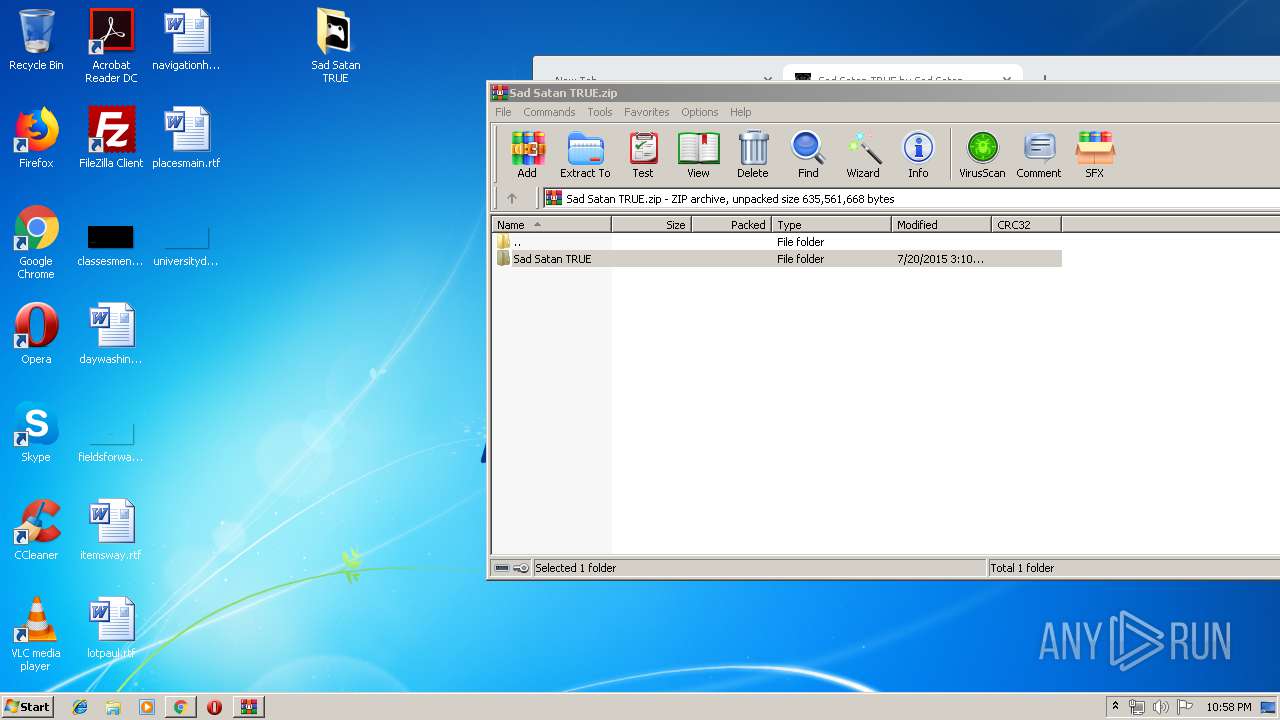This screenshot has width=1280, height=720.
Task: Open the Start menu
Action: 28,707
